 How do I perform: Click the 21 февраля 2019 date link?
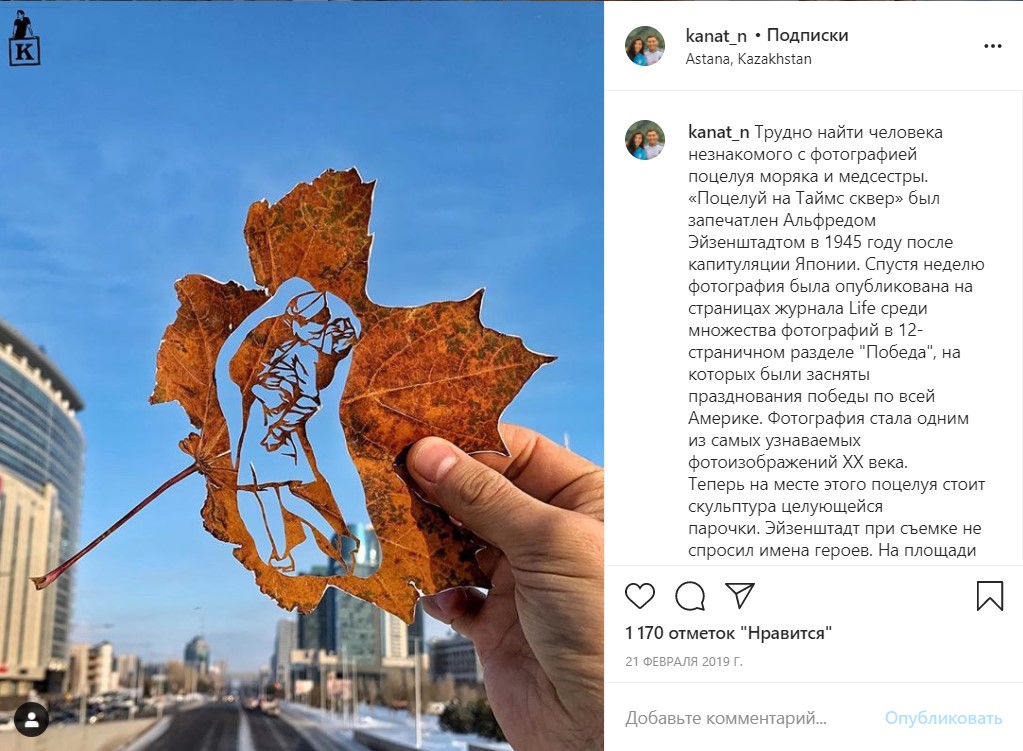point(684,661)
